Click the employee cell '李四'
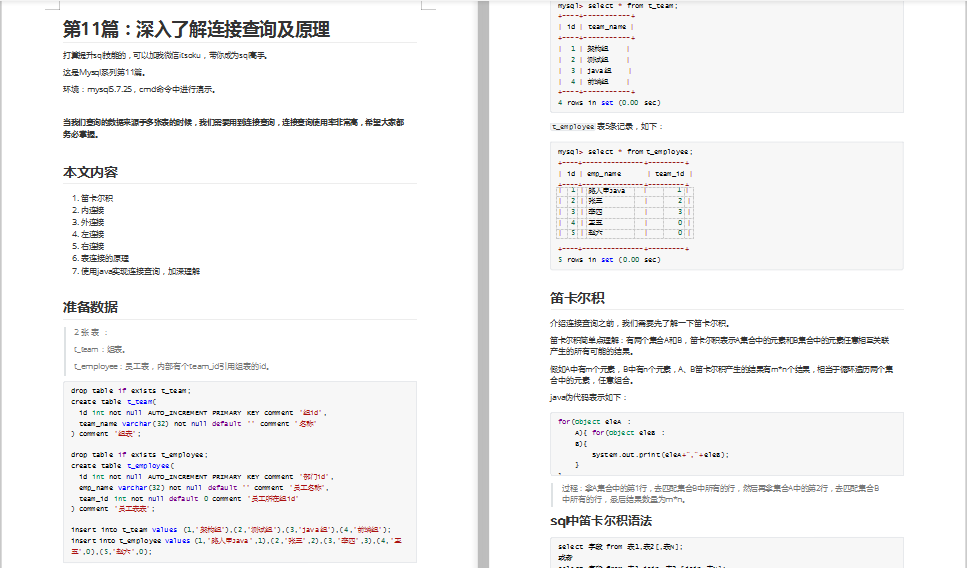 [595, 212]
